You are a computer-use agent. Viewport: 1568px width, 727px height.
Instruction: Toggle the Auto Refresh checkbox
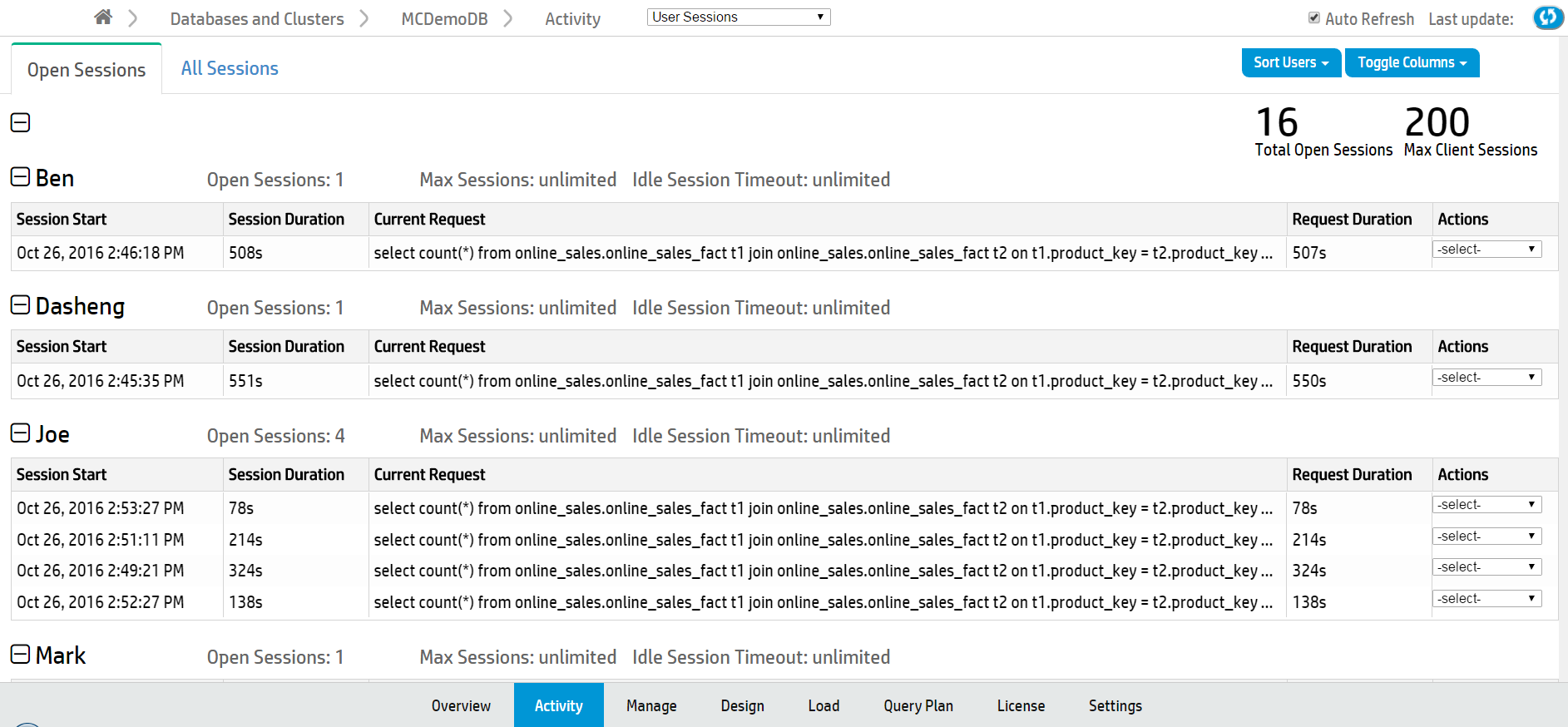1314,18
